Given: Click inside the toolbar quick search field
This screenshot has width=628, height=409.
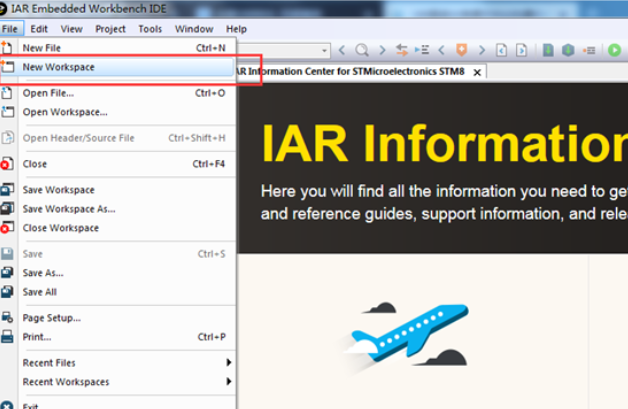Looking at the screenshot, I should (279, 50).
